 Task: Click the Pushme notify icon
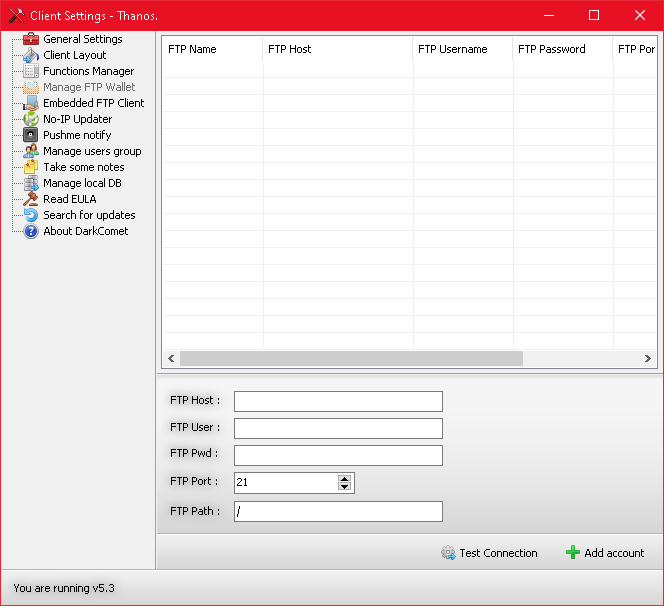click(31, 135)
